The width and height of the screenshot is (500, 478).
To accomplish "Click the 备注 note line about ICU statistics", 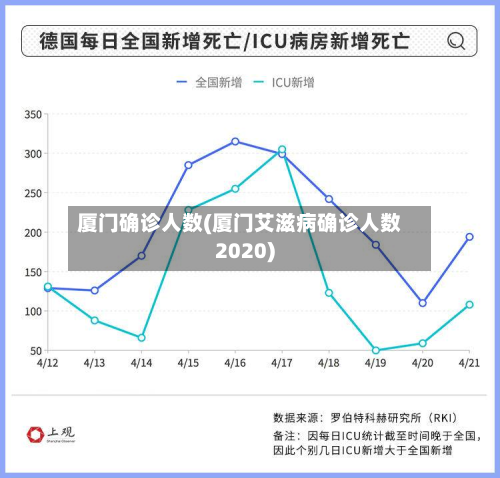I will [377, 436].
